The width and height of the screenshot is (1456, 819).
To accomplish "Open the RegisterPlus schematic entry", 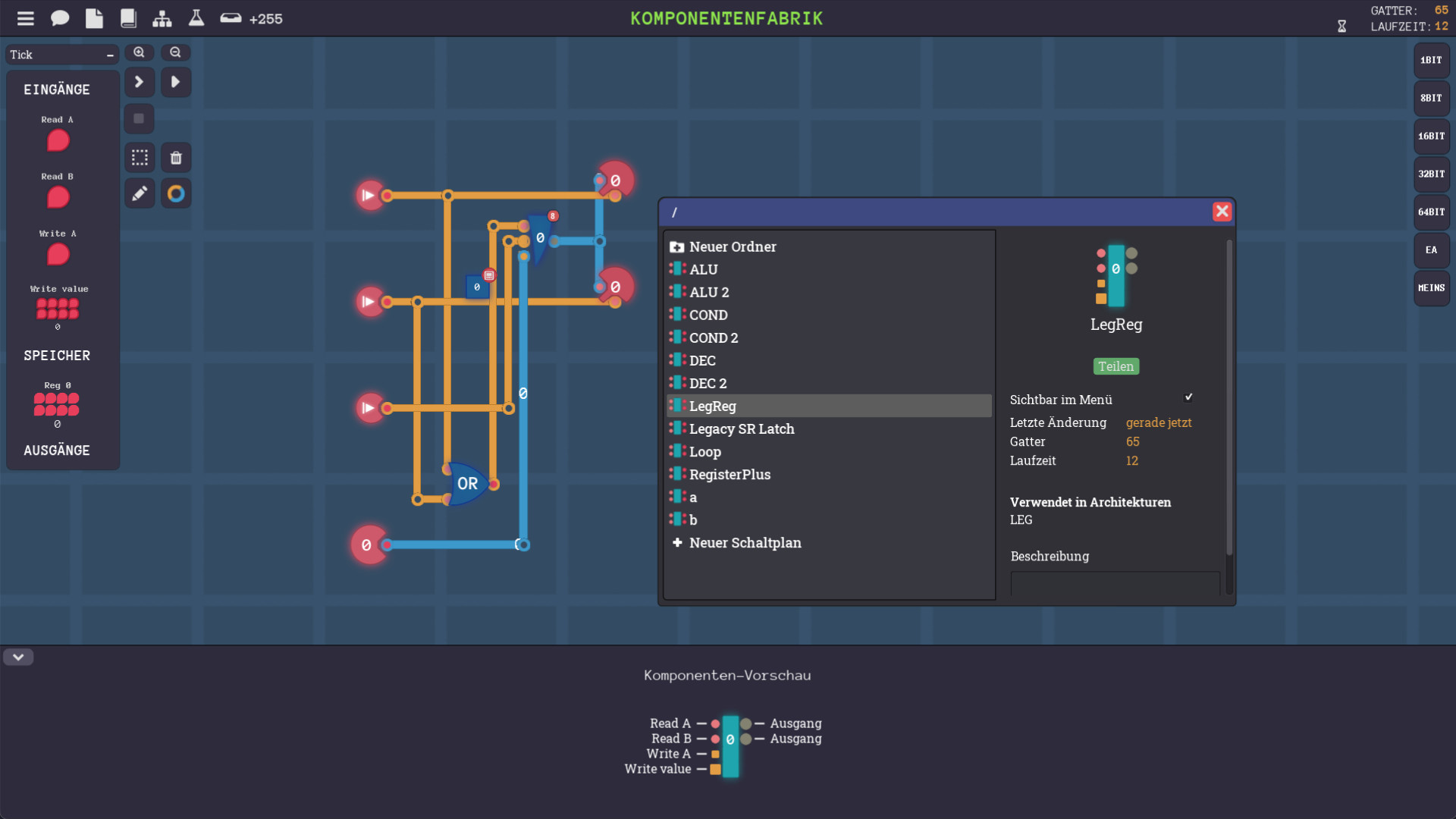I will pyautogui.click(x=729, y=474).
